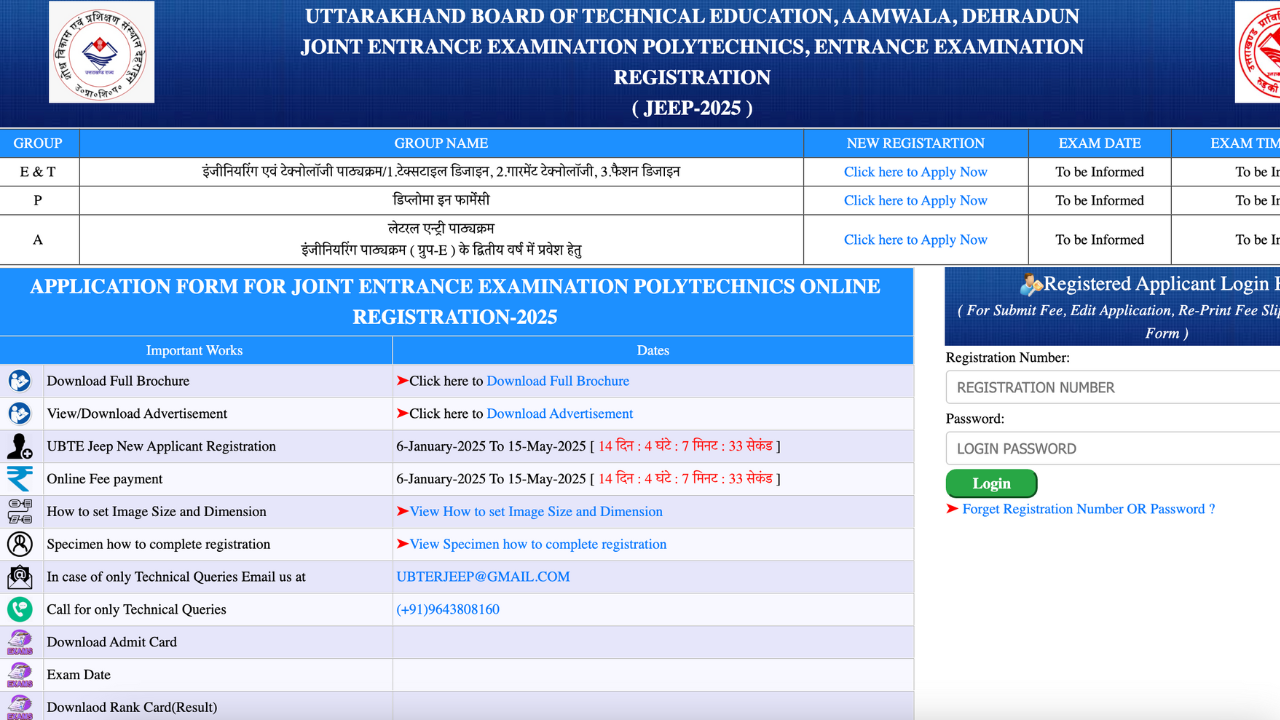Click the brochure icon beside Download Full Brochure
Image resolution: width=1280 pixels, height=720 pixels.
coord(20,381)
